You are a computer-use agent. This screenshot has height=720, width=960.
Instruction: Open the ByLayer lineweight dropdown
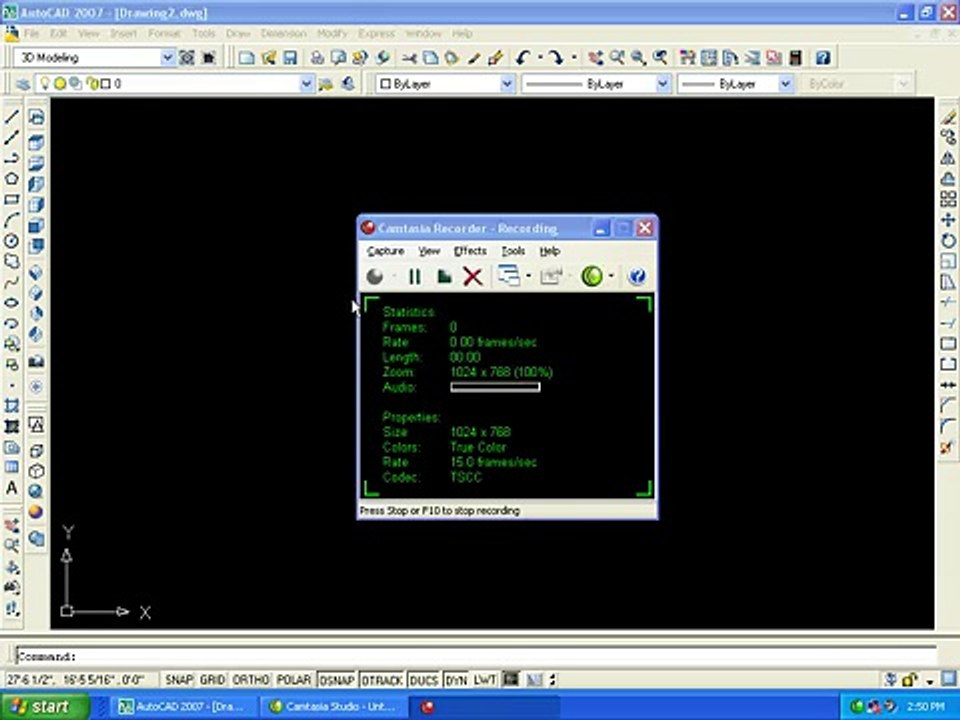[x=786, y=84]
